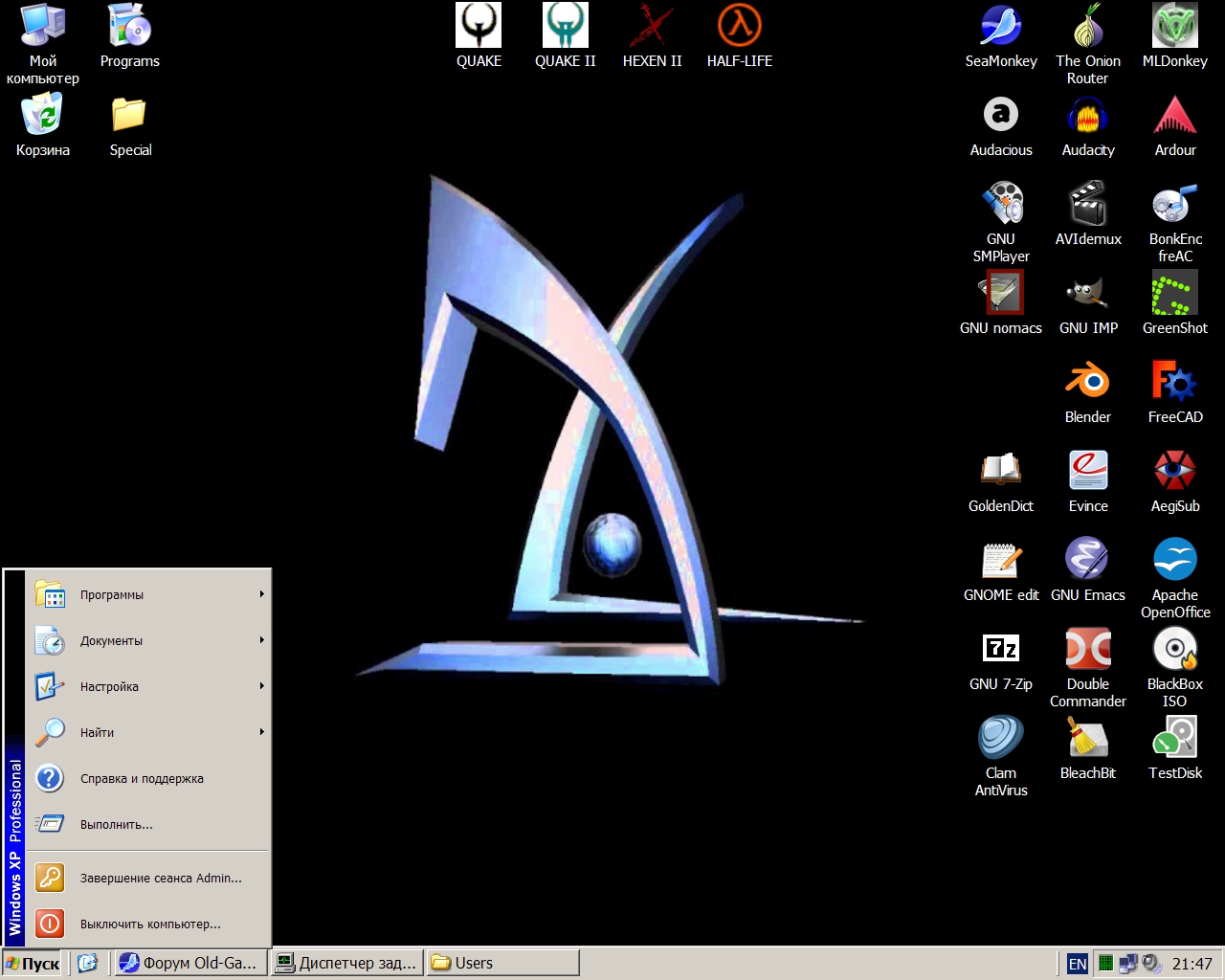Click the FreeCAD desktop shortcut
The image size is (1225, 980).
point(1174,382)
